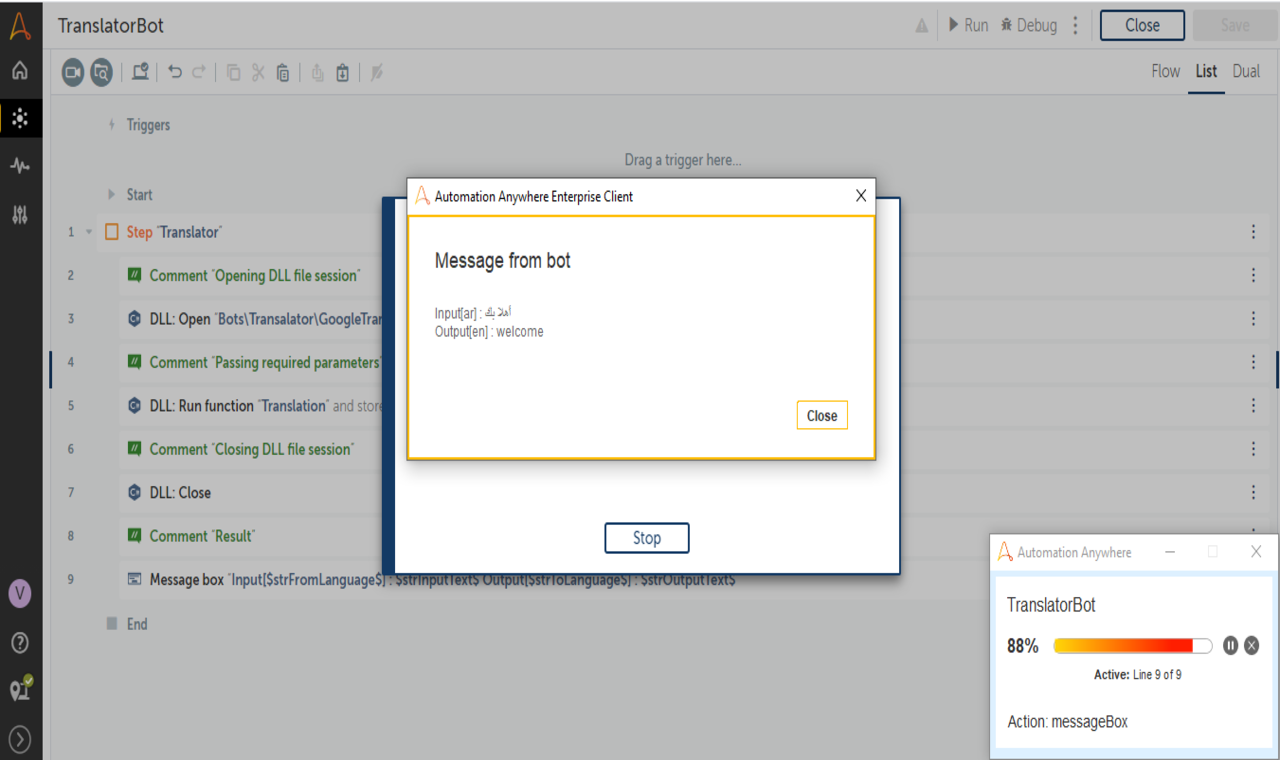Image resolution: width=1280 pixels, height=760 pixels.
Task: Open the Activity section in the sidebar
Action: click(20, 166)
